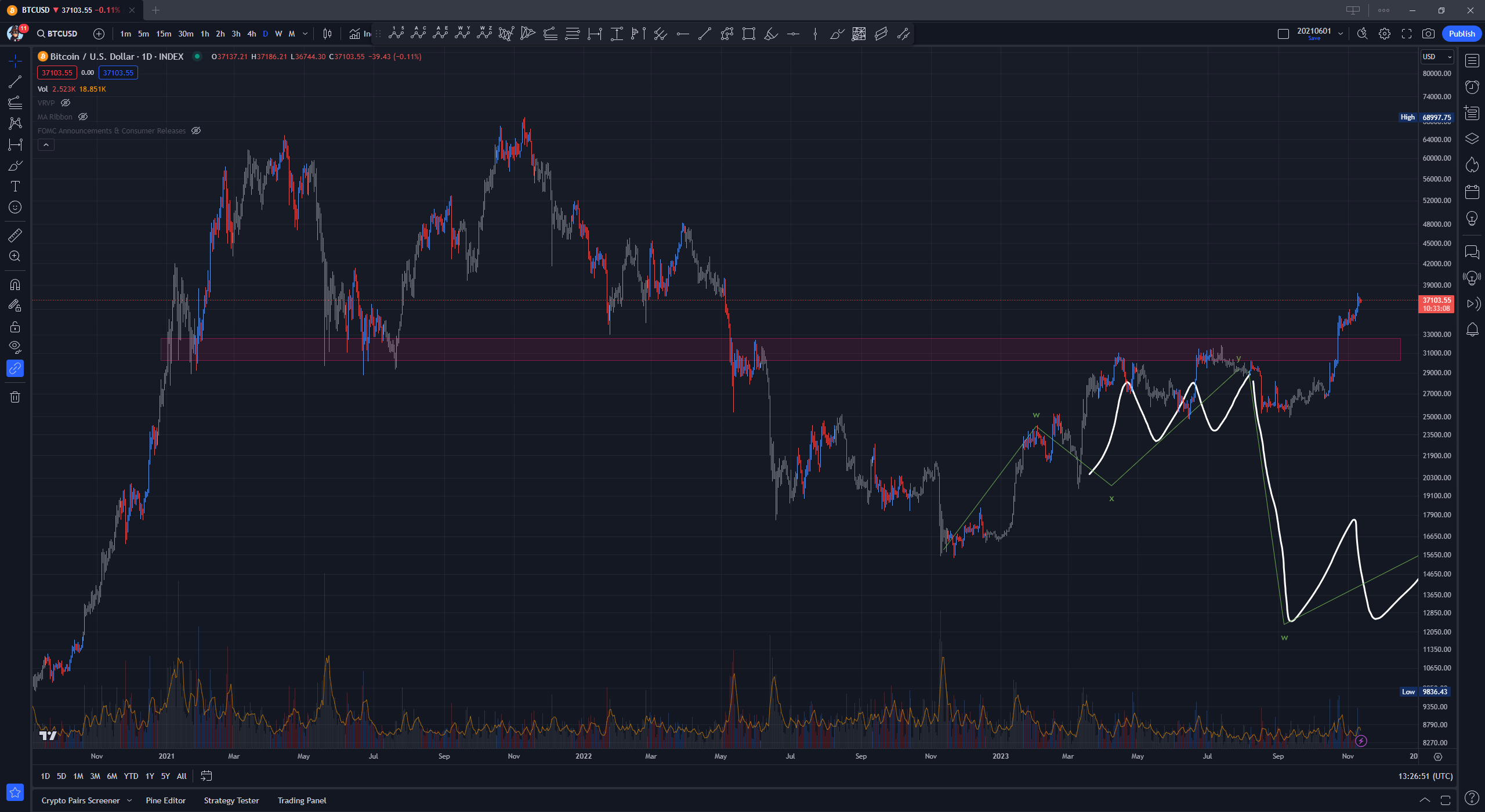Select the Gann box tool in favorites bar
Screen dimensions: 1485x812
click(859, 34)
